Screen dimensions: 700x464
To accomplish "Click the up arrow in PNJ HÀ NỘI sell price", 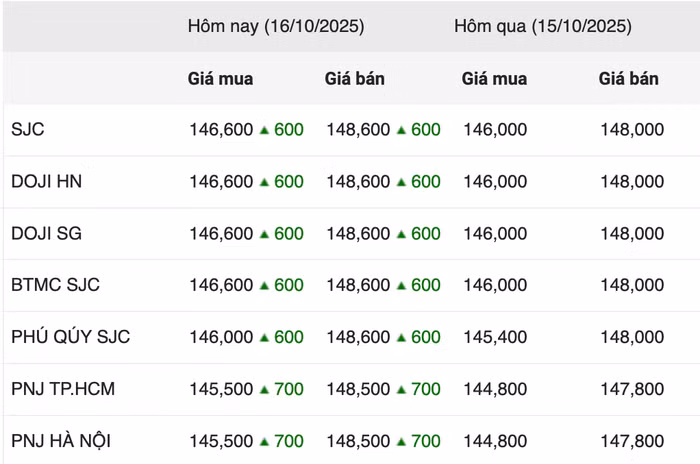I will click(401, 441).
